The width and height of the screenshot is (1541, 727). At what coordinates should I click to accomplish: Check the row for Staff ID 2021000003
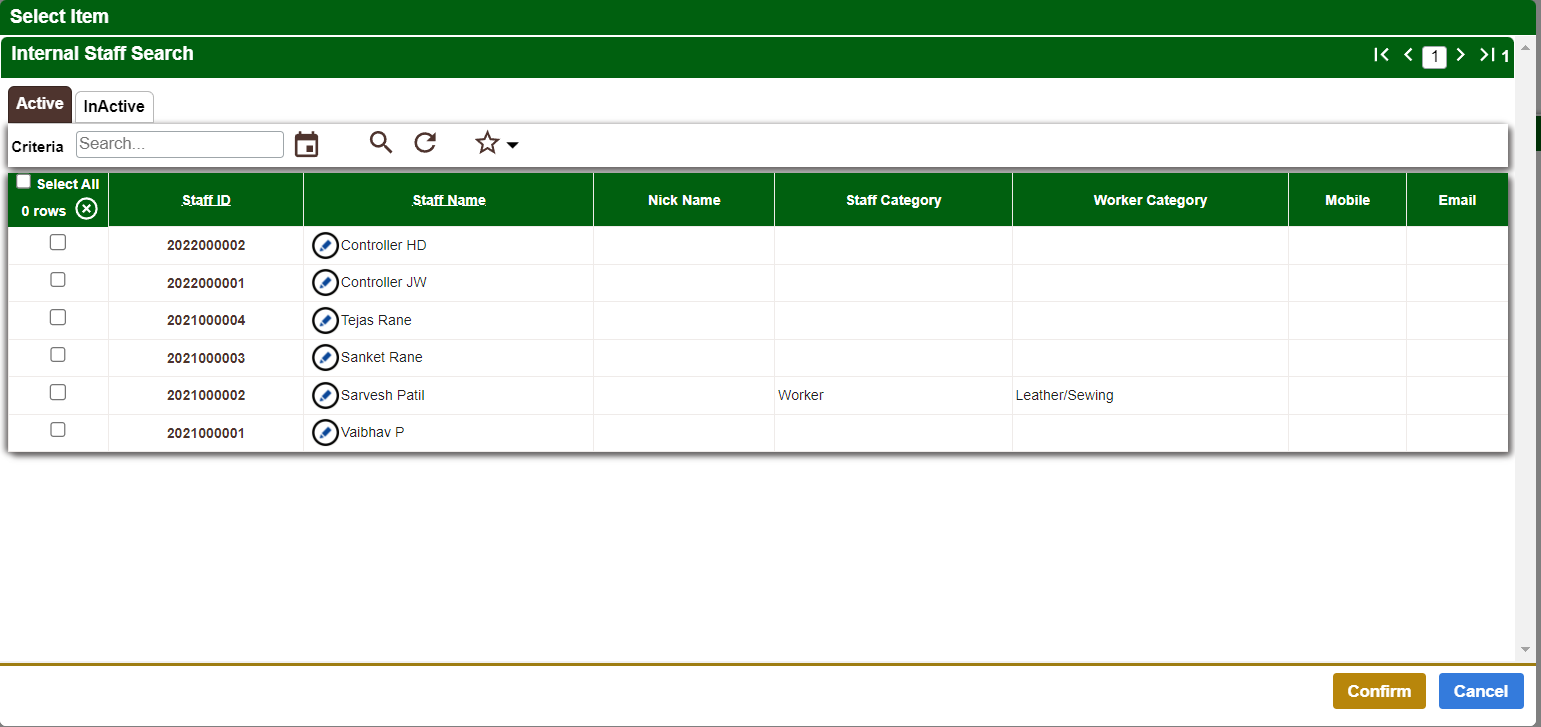point(57,354)
